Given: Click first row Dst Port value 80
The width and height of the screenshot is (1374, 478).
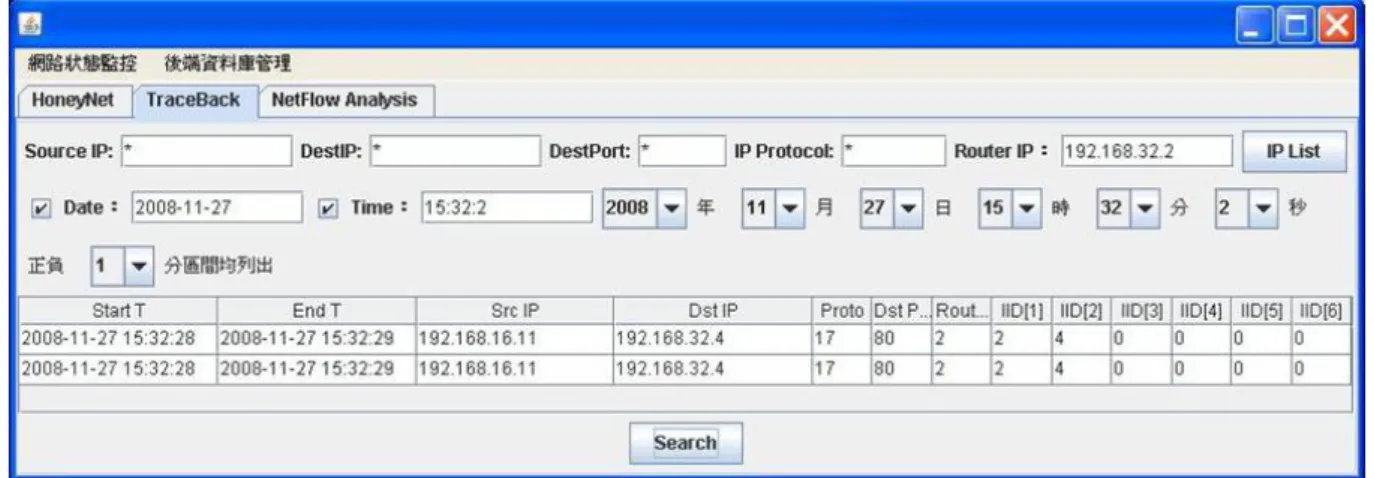Looking at the screenshot, I should coord(901,338).
